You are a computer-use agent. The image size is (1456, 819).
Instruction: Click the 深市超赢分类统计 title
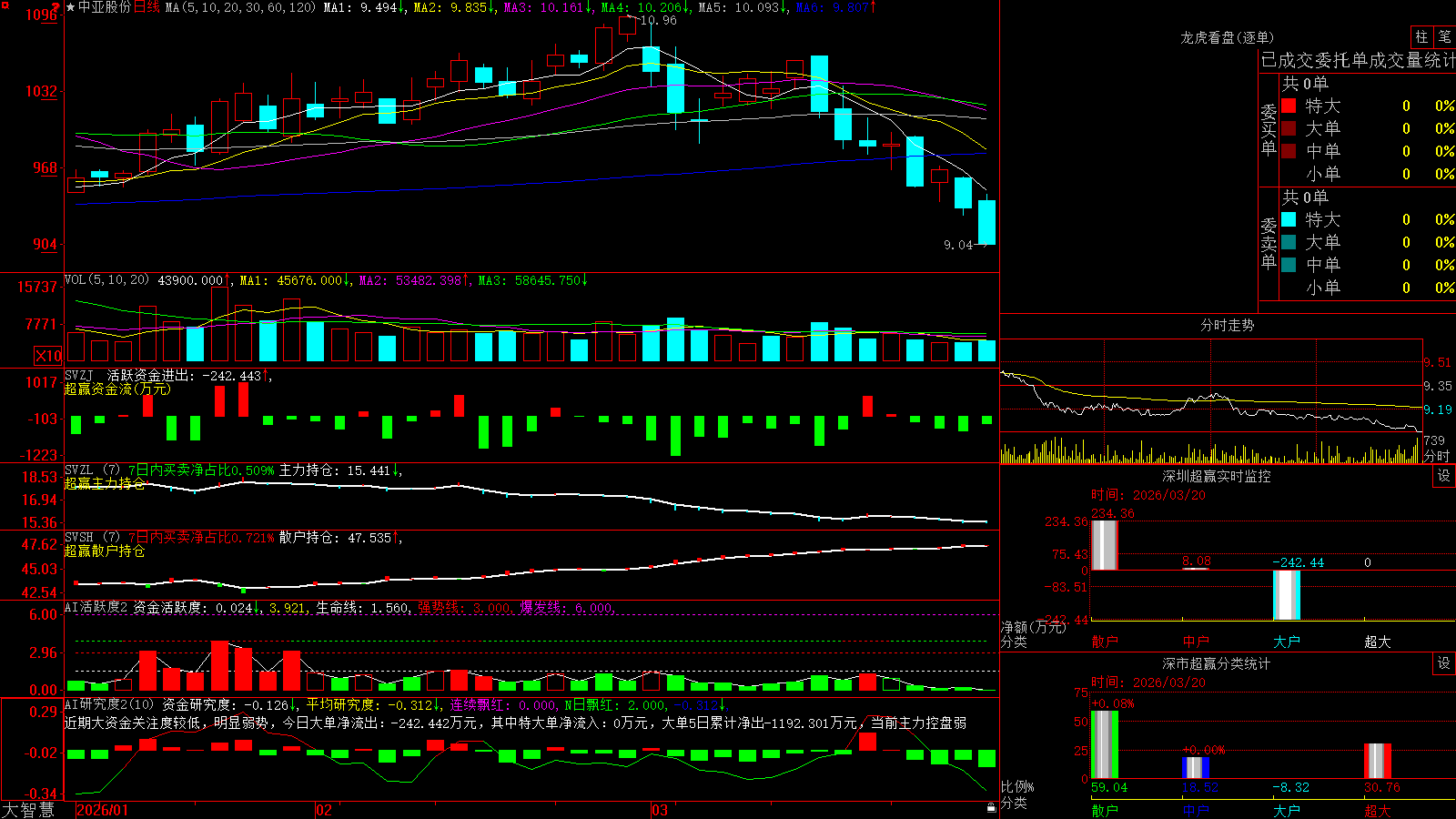[x=1217, y=663]
